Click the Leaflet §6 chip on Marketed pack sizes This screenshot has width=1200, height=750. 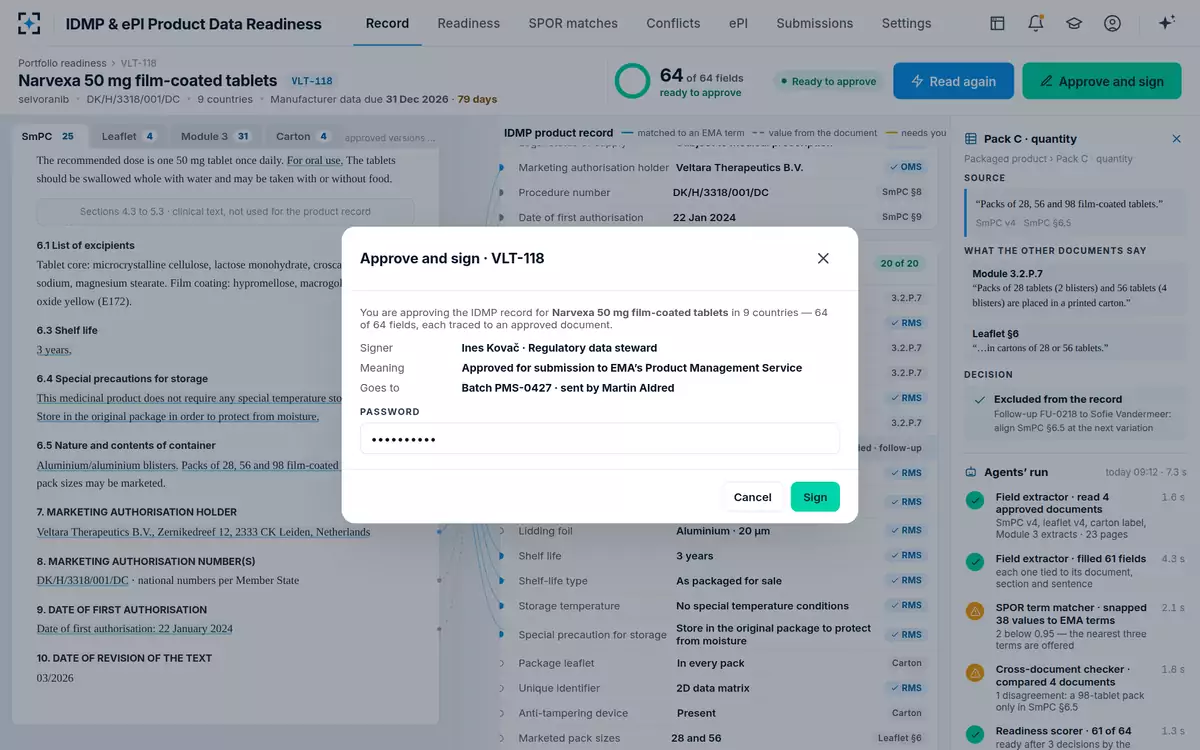(900, 738)
